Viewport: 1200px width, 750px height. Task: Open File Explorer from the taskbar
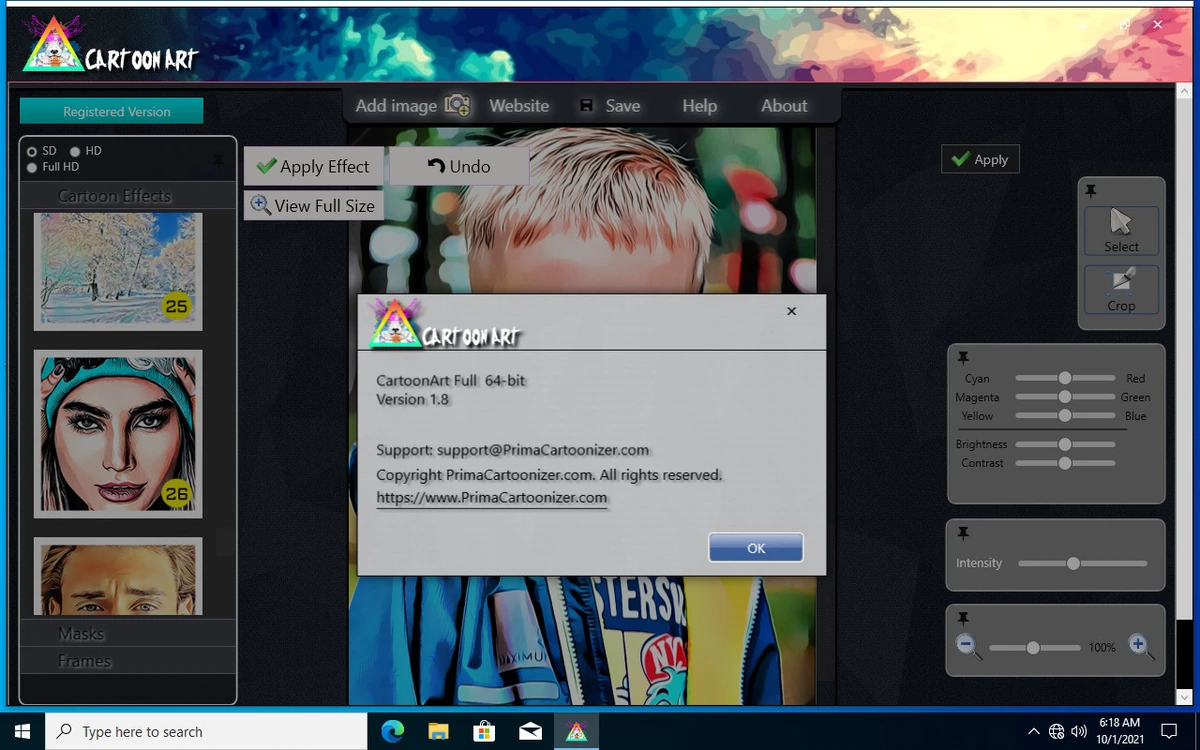click(x=438, y=731)
